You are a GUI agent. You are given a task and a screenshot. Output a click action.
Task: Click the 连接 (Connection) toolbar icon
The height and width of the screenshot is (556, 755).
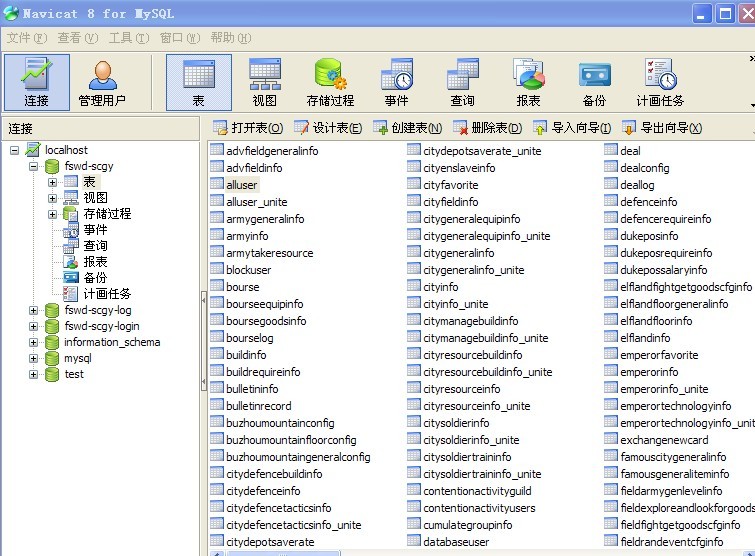coord(36,82)
